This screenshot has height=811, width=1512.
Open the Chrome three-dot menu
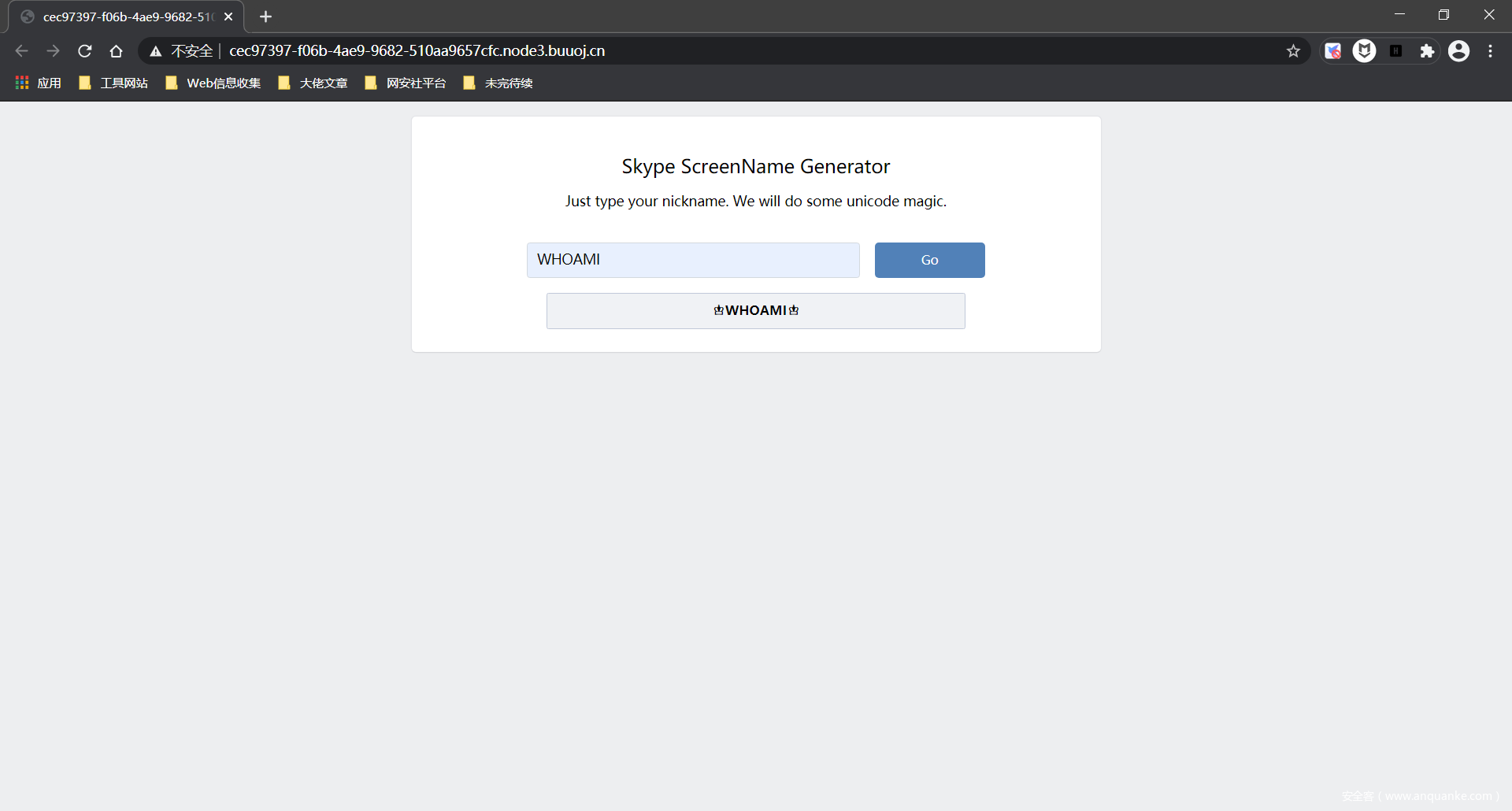[x=1490, y=51]
